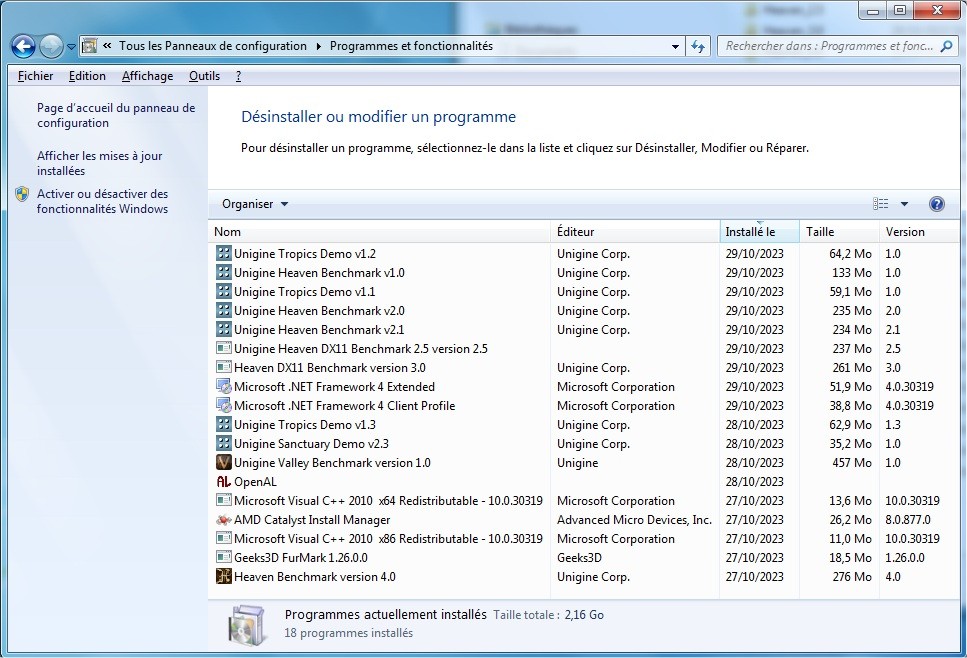Viewport: 967px width, 658px height.
Task: Open the recent pages dropdown arrow
Action: pyautogui.click(x=71, y=46)
